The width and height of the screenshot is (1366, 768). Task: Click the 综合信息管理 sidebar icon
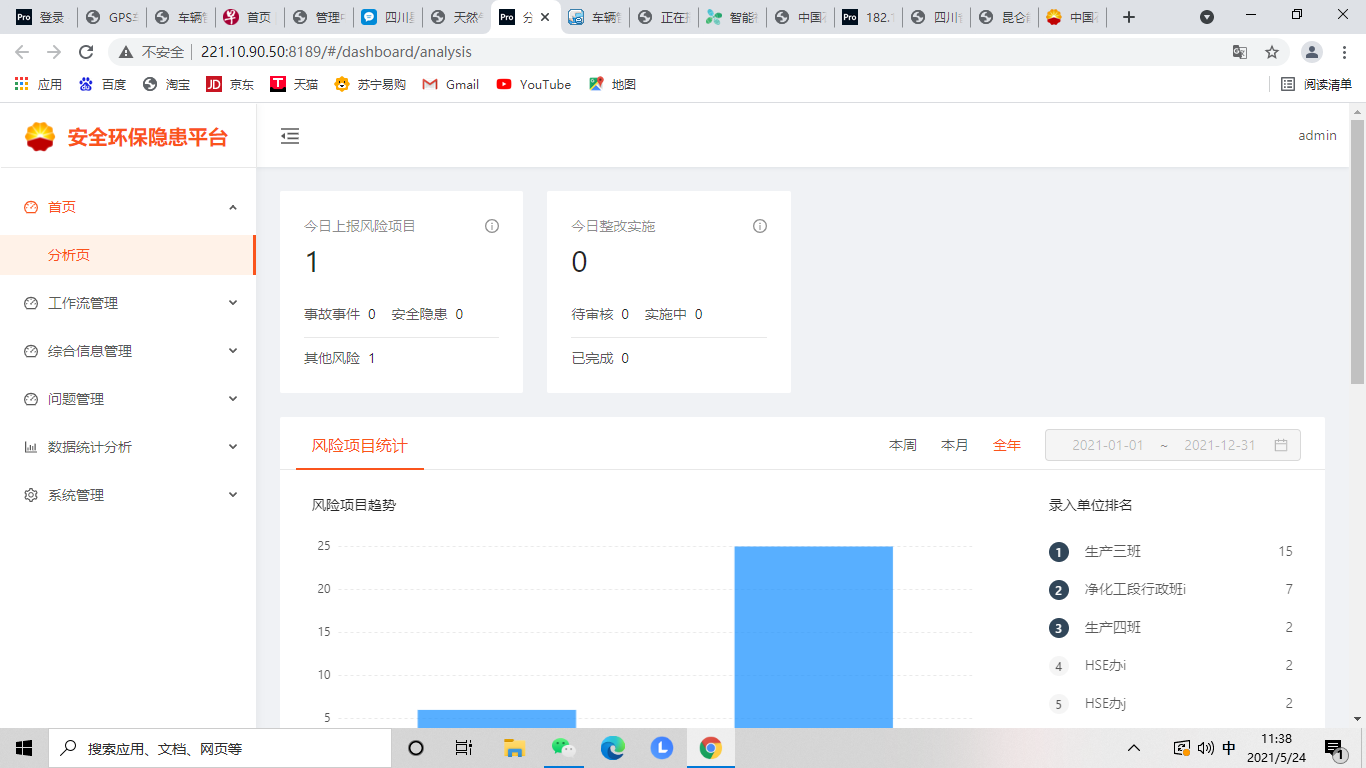coord(31,351)
